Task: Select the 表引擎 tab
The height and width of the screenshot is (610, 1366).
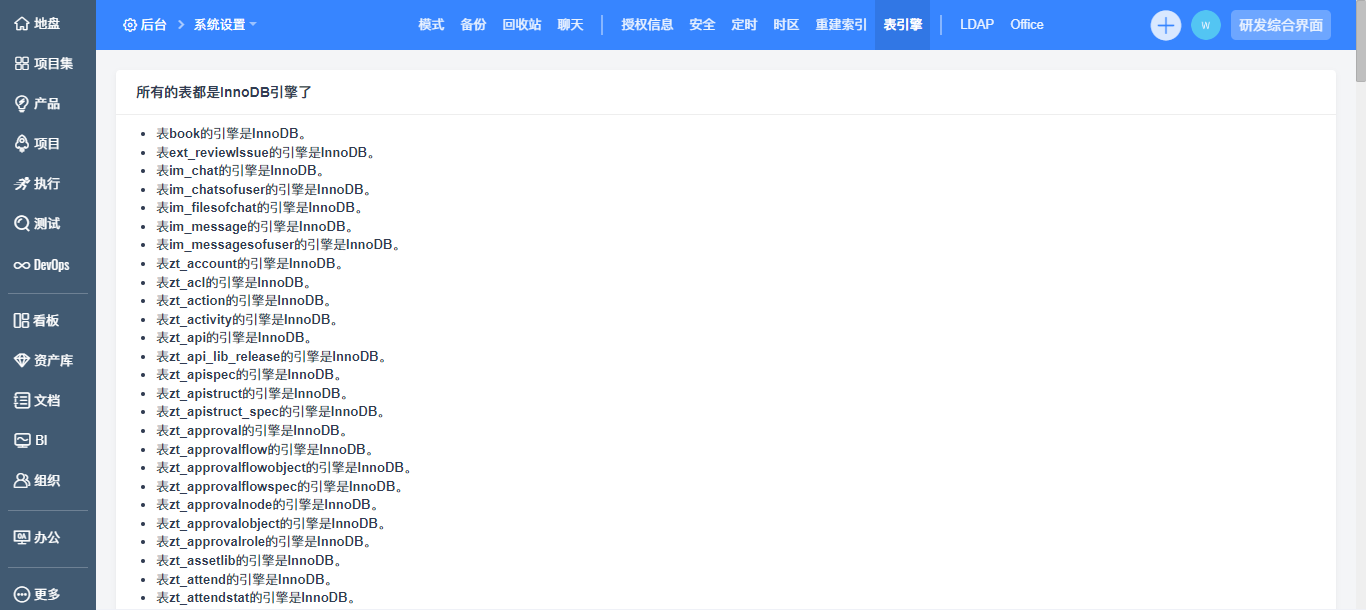Action: tap(903, 25)
